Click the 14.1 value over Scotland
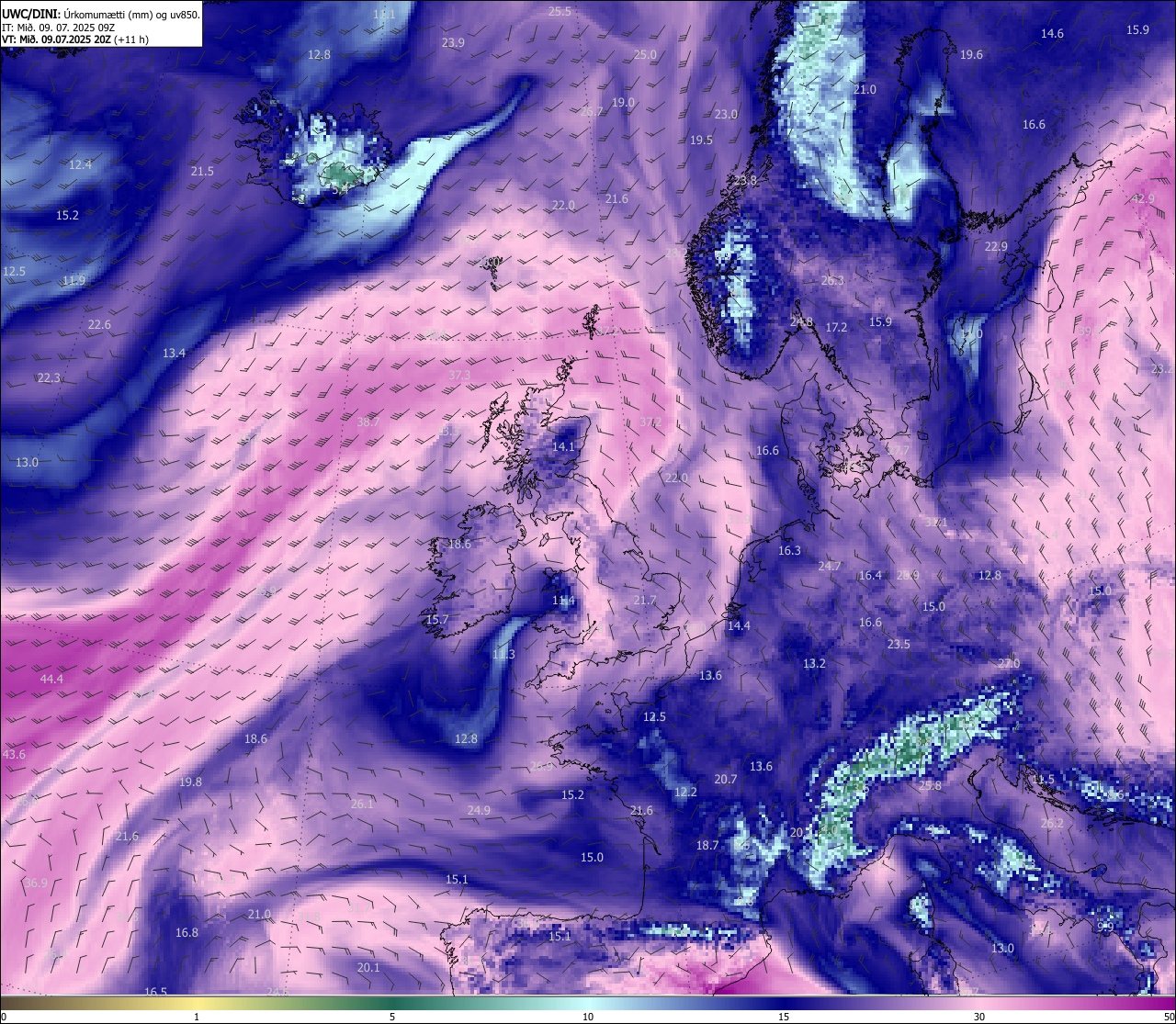This screenshot has width=1176, height=1024. tap(563, 446)
